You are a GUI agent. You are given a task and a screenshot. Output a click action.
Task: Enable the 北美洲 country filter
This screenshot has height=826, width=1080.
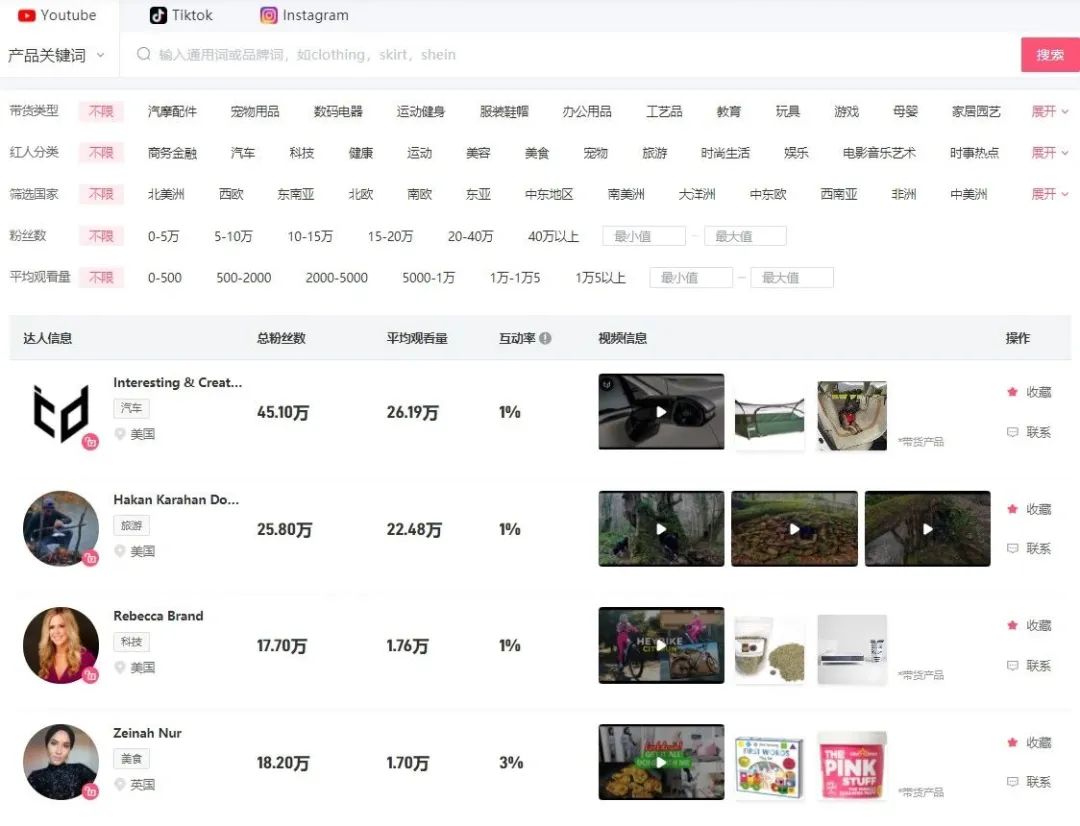tap(166, 194)
